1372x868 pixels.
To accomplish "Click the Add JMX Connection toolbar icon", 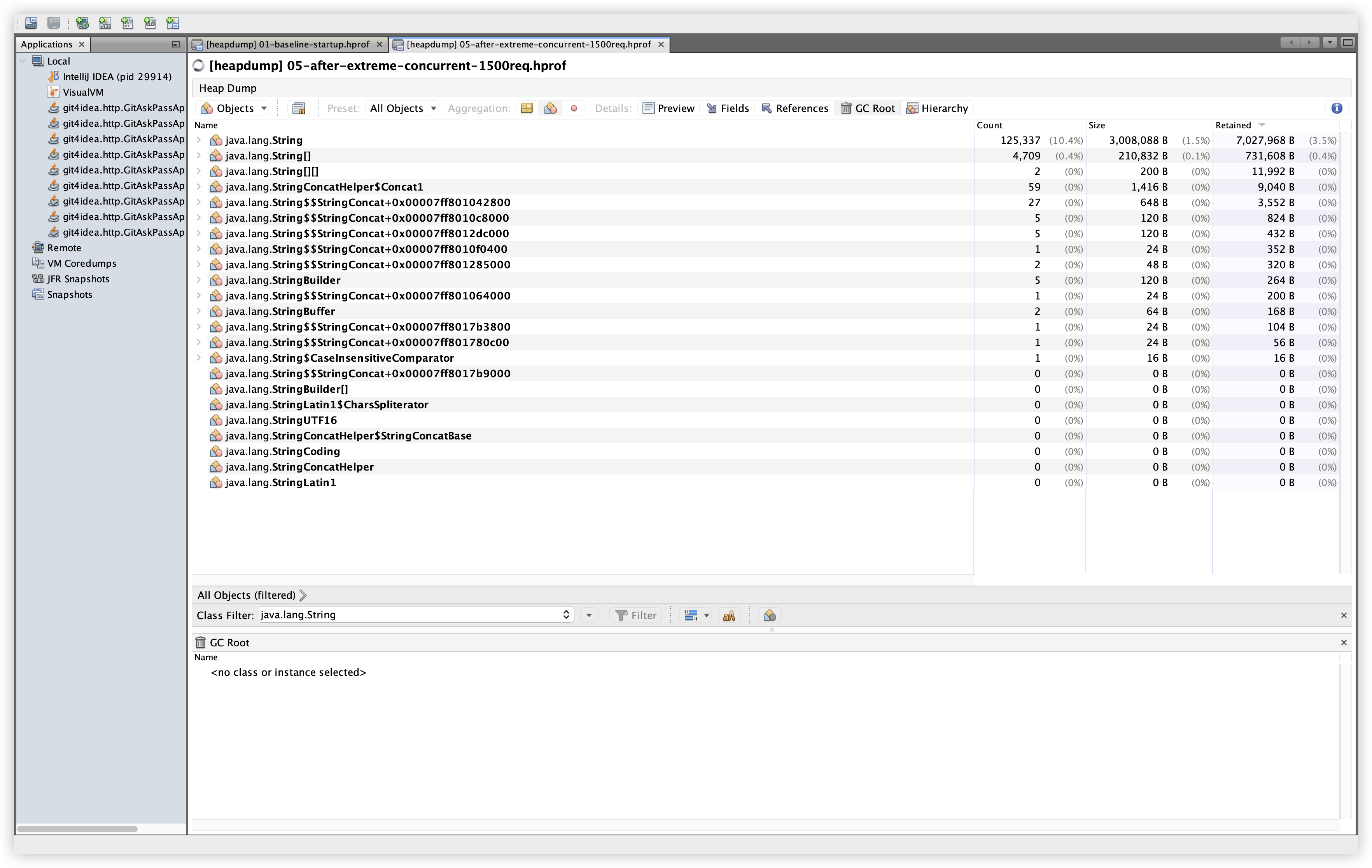I will (105, 23).
